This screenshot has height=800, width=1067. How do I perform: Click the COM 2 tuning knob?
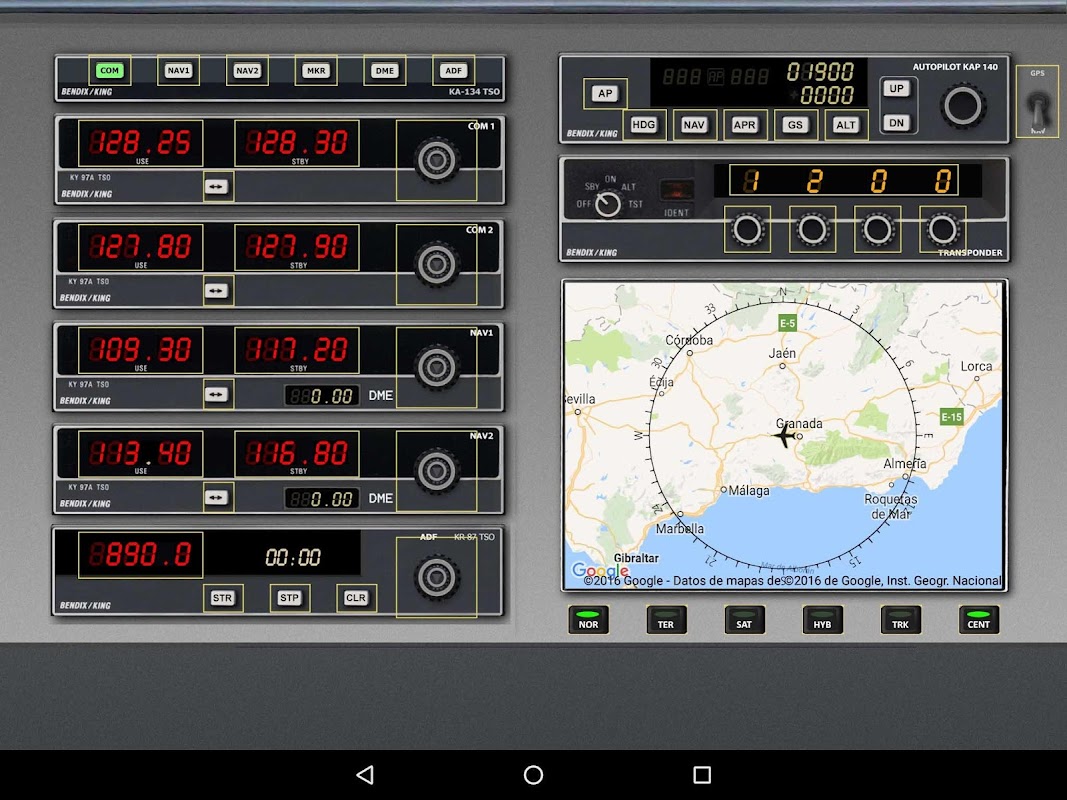tap(436, 265)
